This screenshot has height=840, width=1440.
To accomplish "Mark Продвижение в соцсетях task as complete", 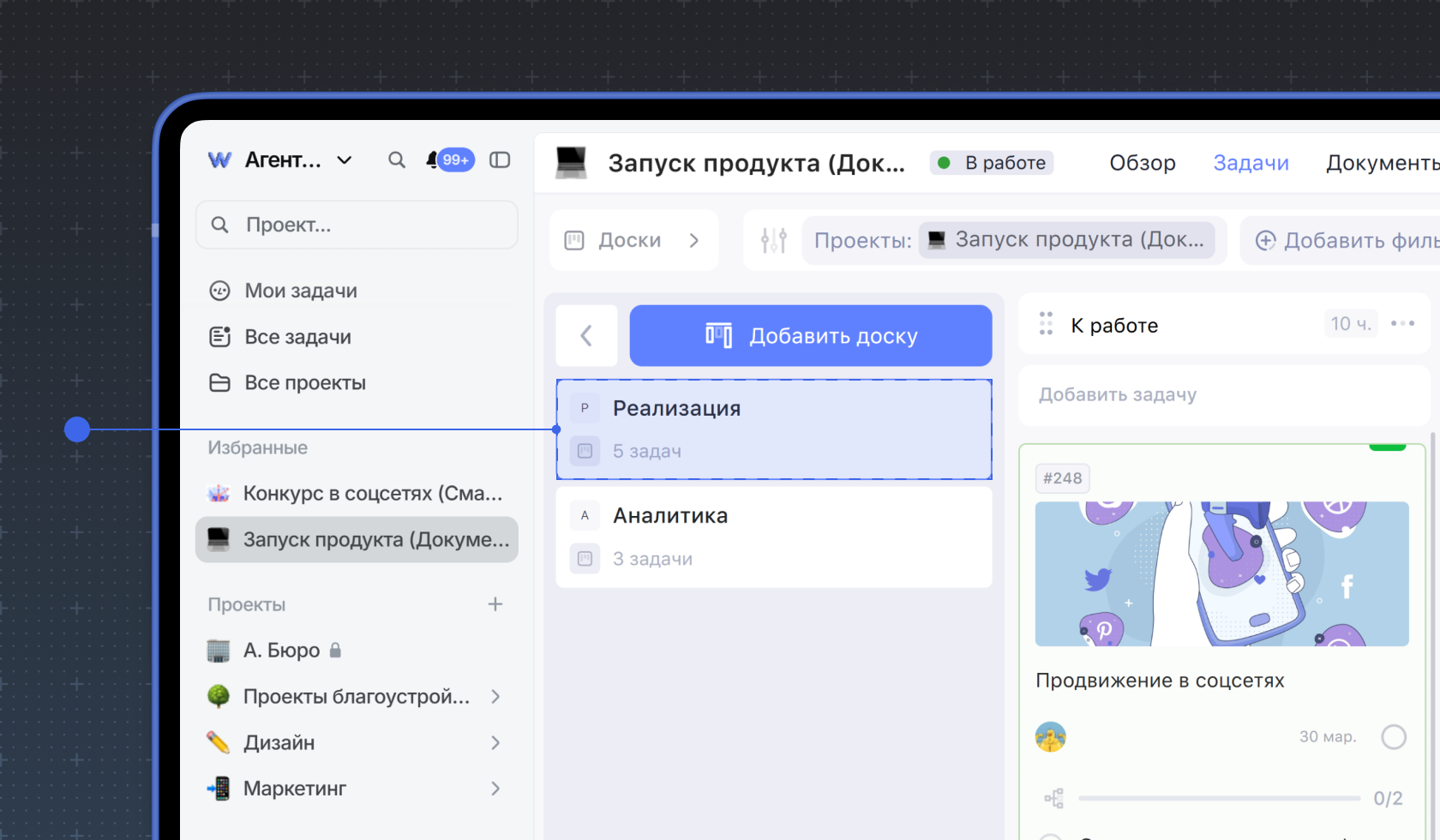I will pyautogui.click(x=1393, y=737).
